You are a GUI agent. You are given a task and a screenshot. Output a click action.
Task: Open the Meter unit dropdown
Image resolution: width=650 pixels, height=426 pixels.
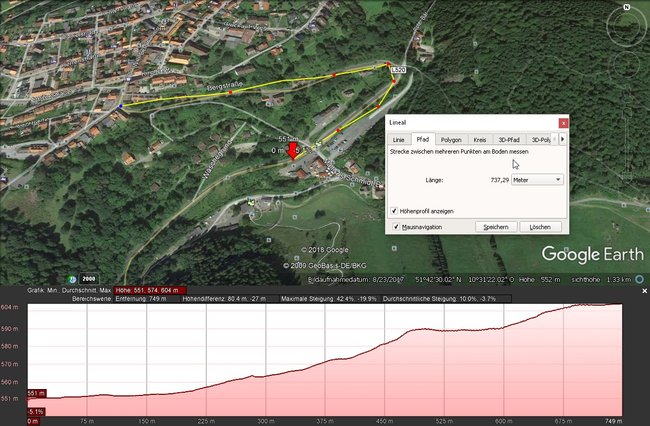(x=537, y=180)
